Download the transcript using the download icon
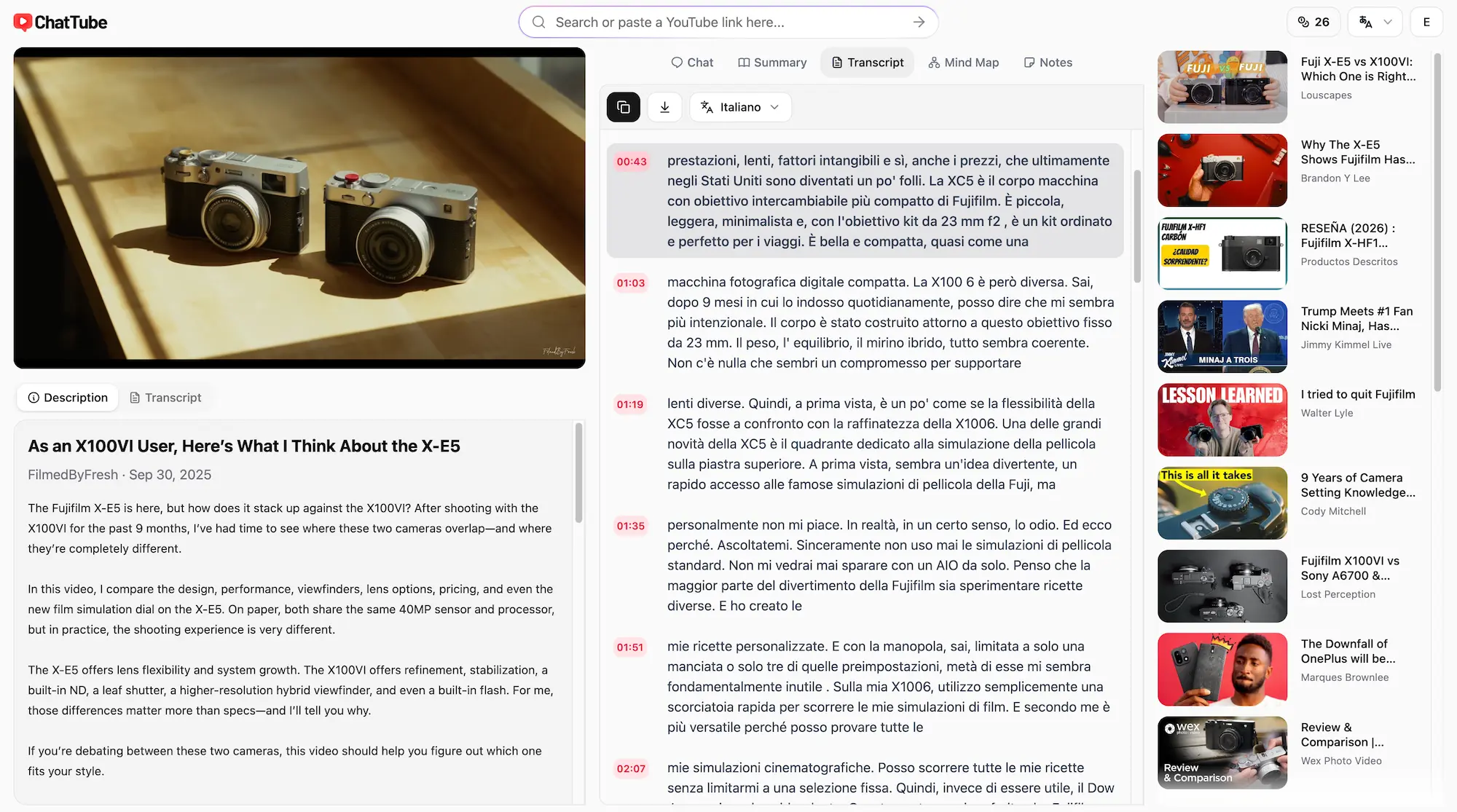The height and width of the screenshot is (812, 1457). pos(664,107)
